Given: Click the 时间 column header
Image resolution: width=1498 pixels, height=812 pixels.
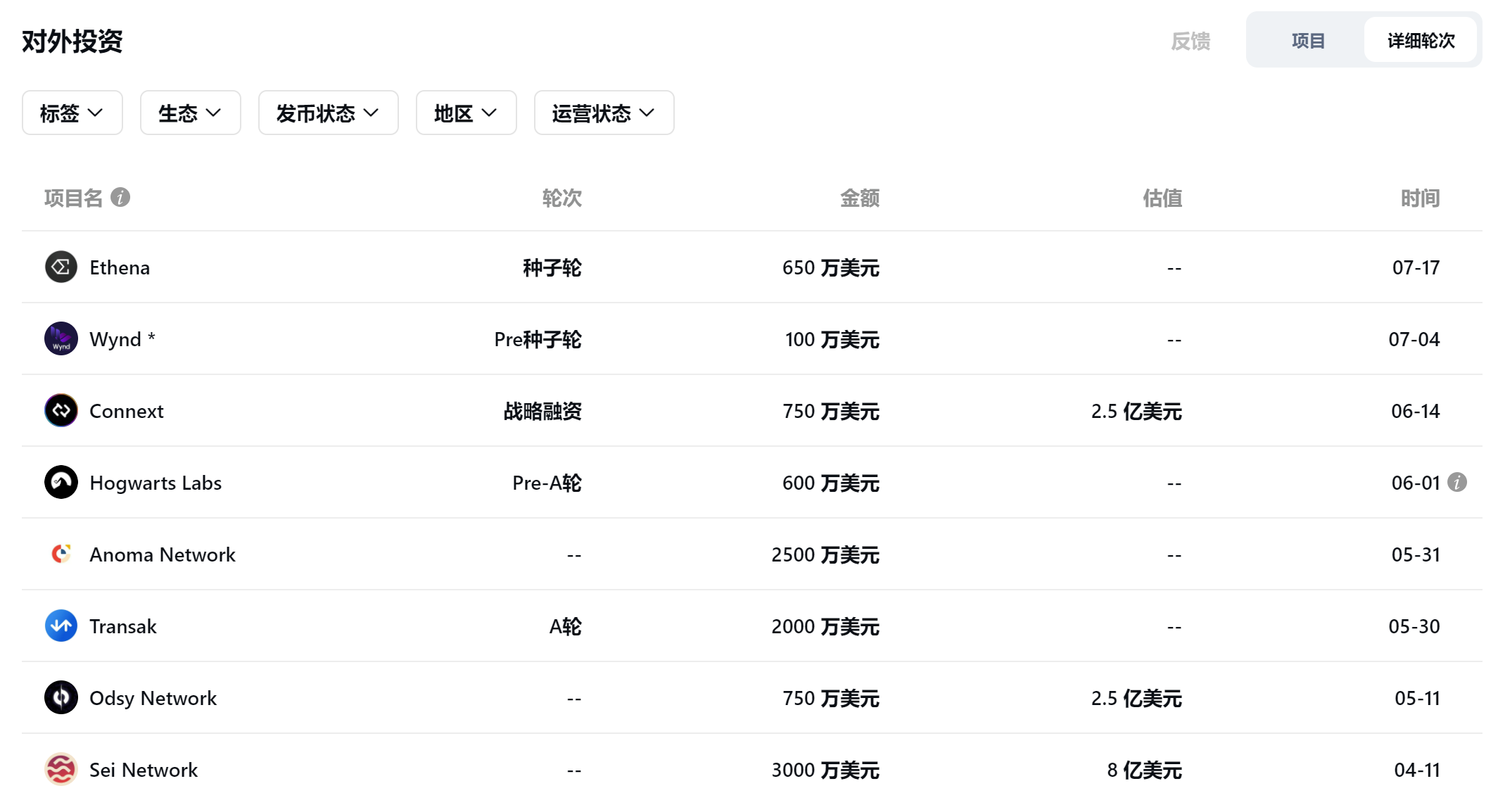Looking at the screenshot, I should 1420,198.
